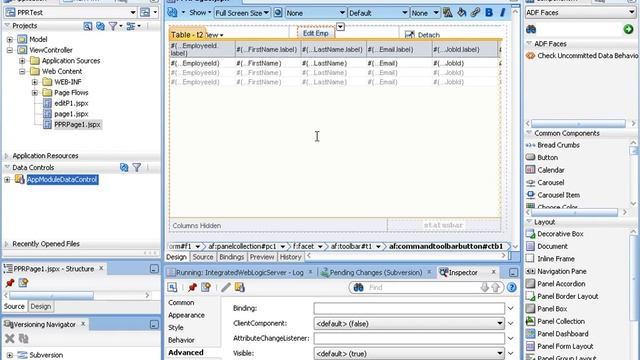This screenshot has width=640, height=360.
Task: Open the ADF Faces palette dropdown
Action: 632,13
